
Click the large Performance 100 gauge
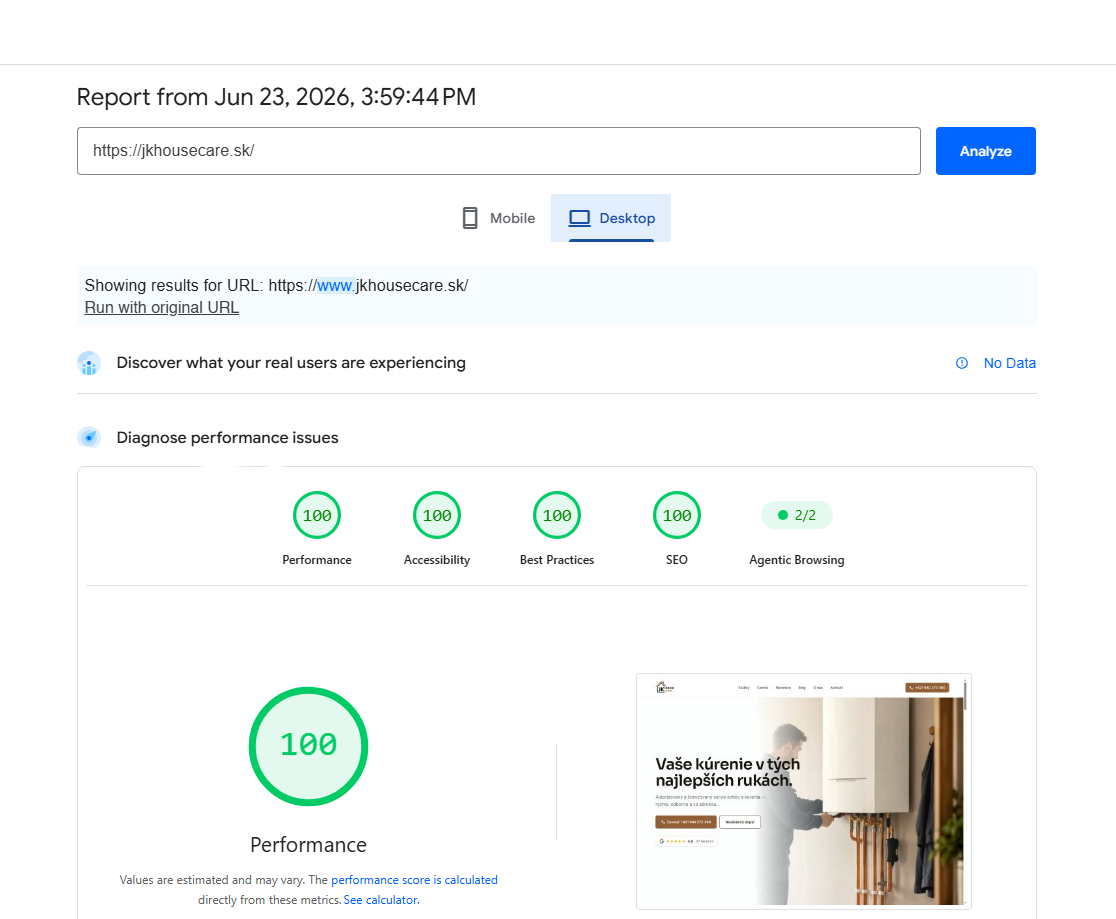(308, 746)
